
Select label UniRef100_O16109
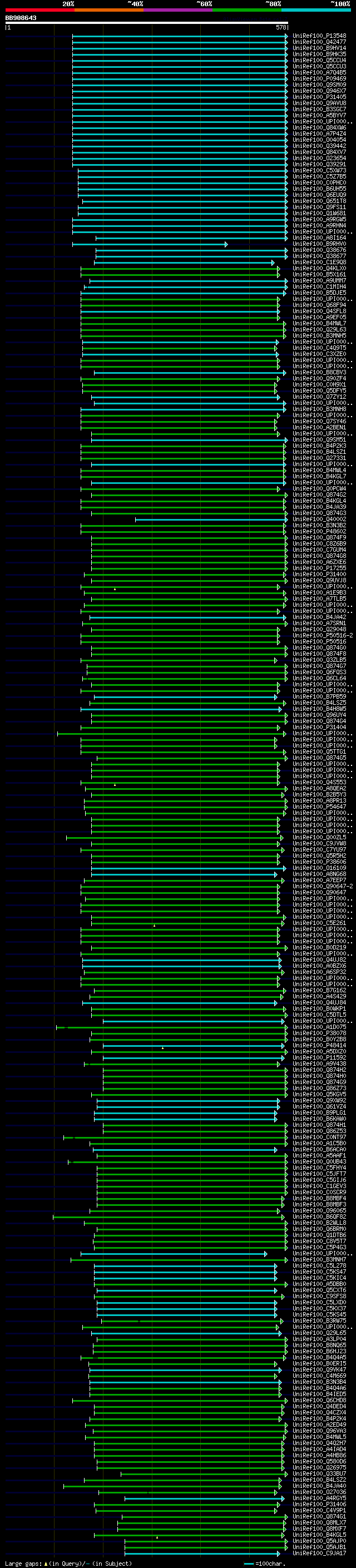point(319,868)
